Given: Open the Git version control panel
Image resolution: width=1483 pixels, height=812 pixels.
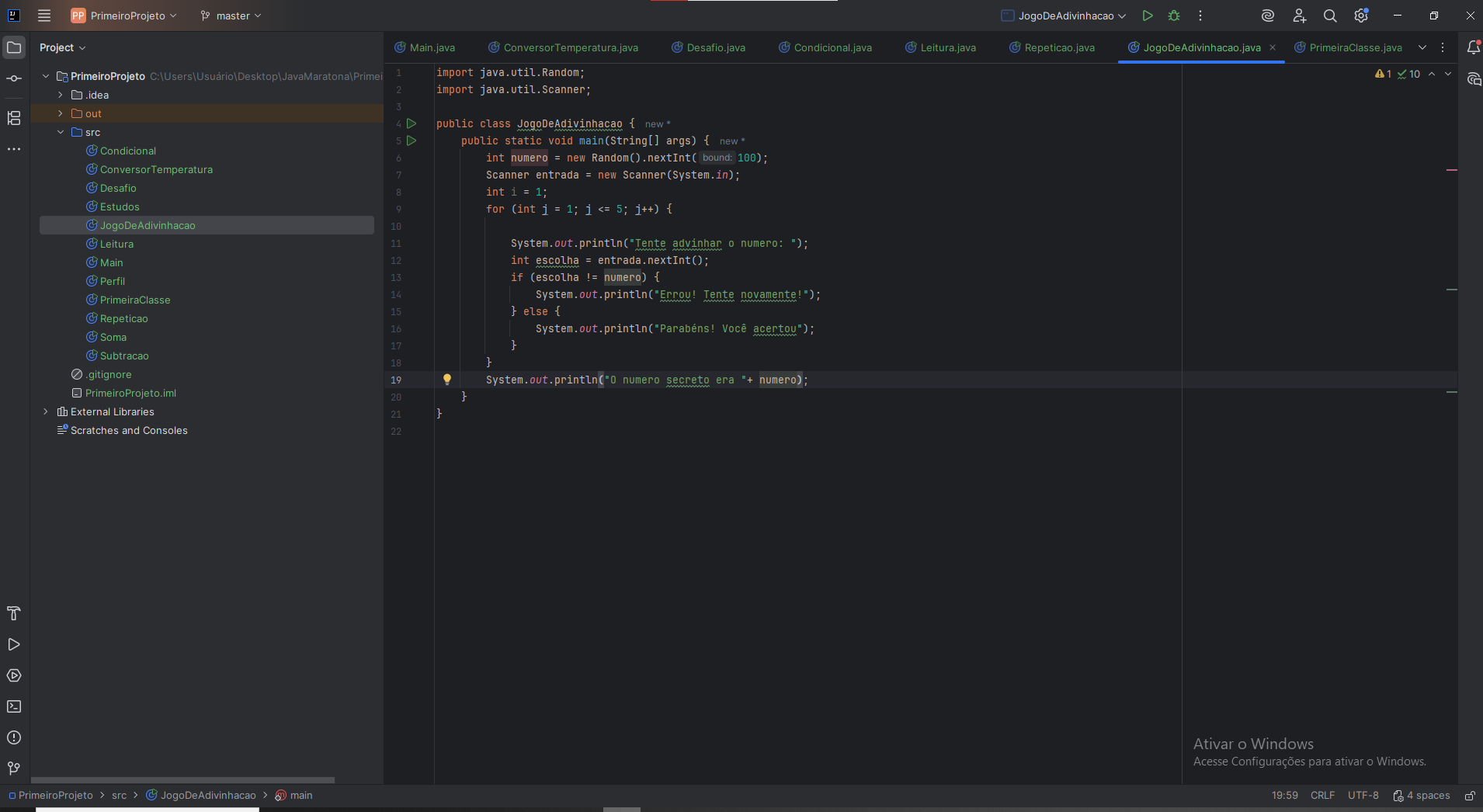Looking at the screenshot, I should point(14,769).
